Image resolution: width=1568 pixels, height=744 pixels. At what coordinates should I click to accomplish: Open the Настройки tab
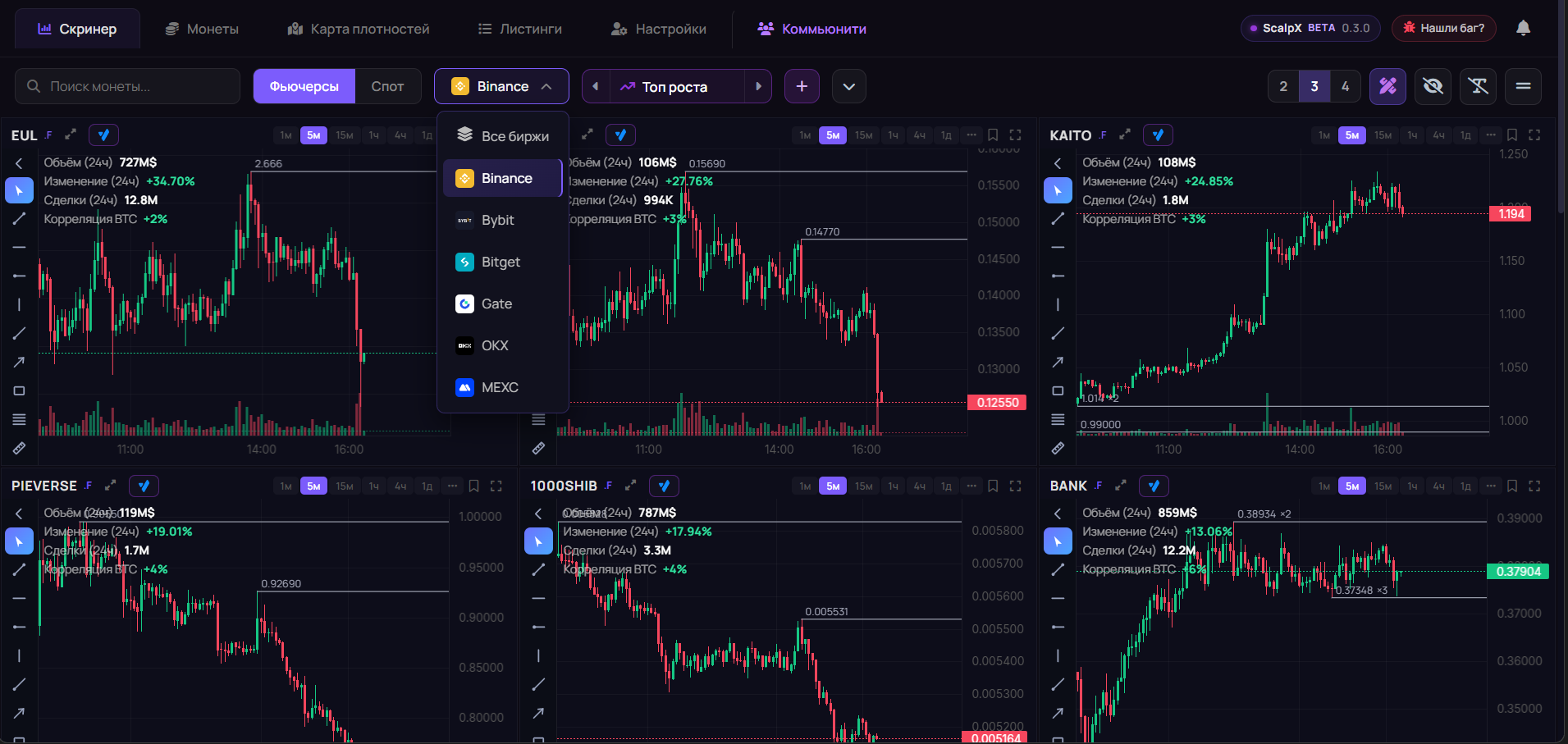(x=659, y=29)
